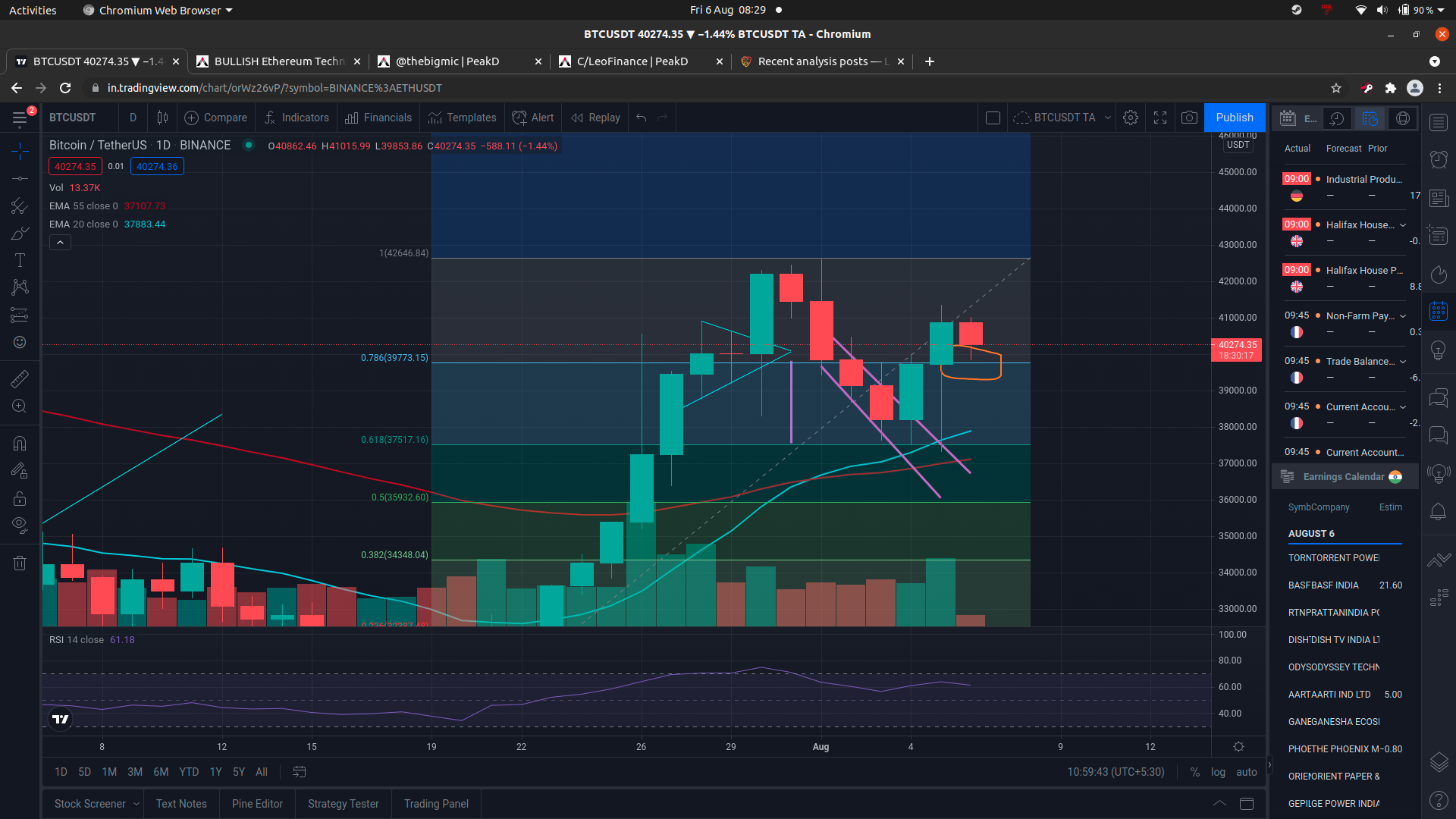Open the Strategy Tester tab
Image resolution: width=1456 pixels, height=819 pixels.
pos(344,804)
